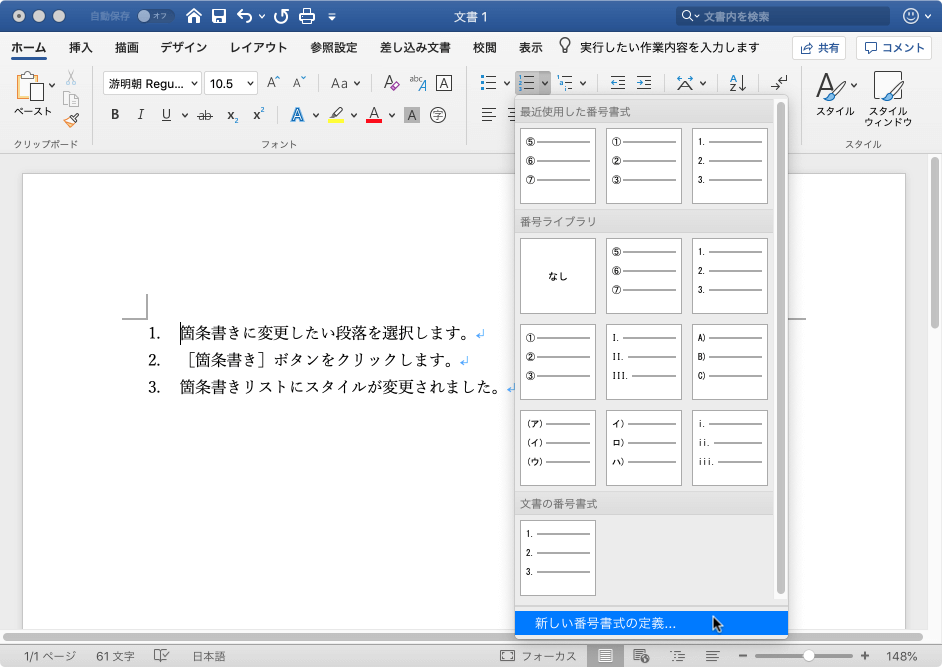Apply subscript formatting
The width and height of the screenshot is (942, 667).
pos(232,115)
